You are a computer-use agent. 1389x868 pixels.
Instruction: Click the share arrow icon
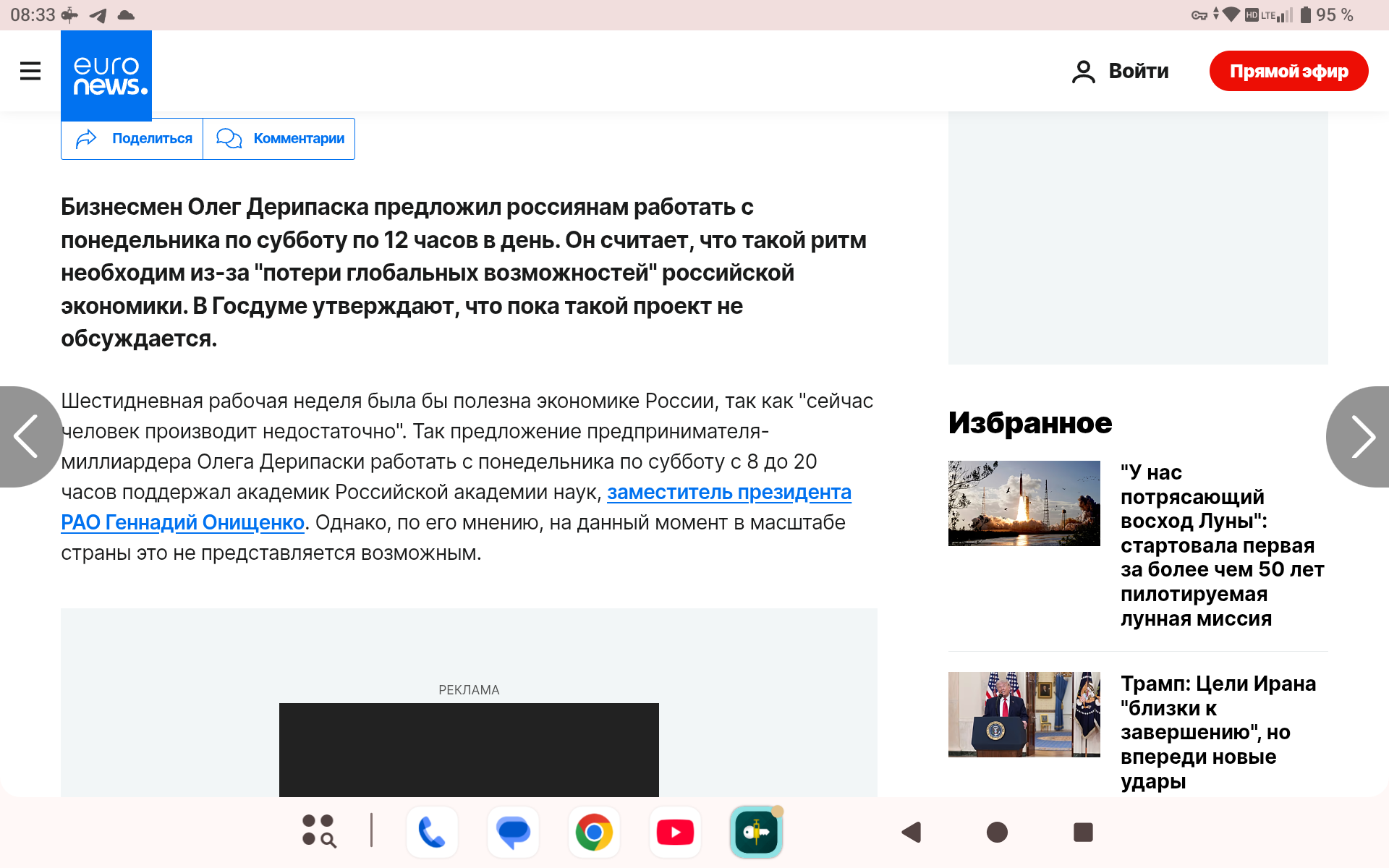pyautogui.click(x=88, y=138)
